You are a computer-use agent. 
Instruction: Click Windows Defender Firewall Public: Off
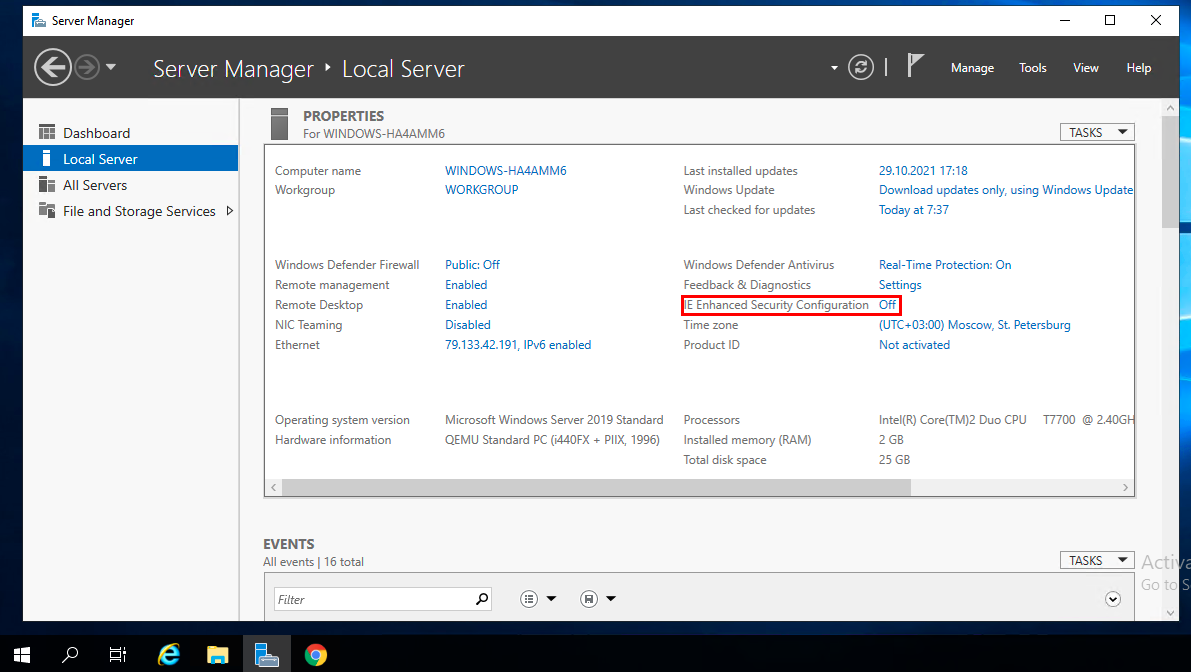[472, 265]
